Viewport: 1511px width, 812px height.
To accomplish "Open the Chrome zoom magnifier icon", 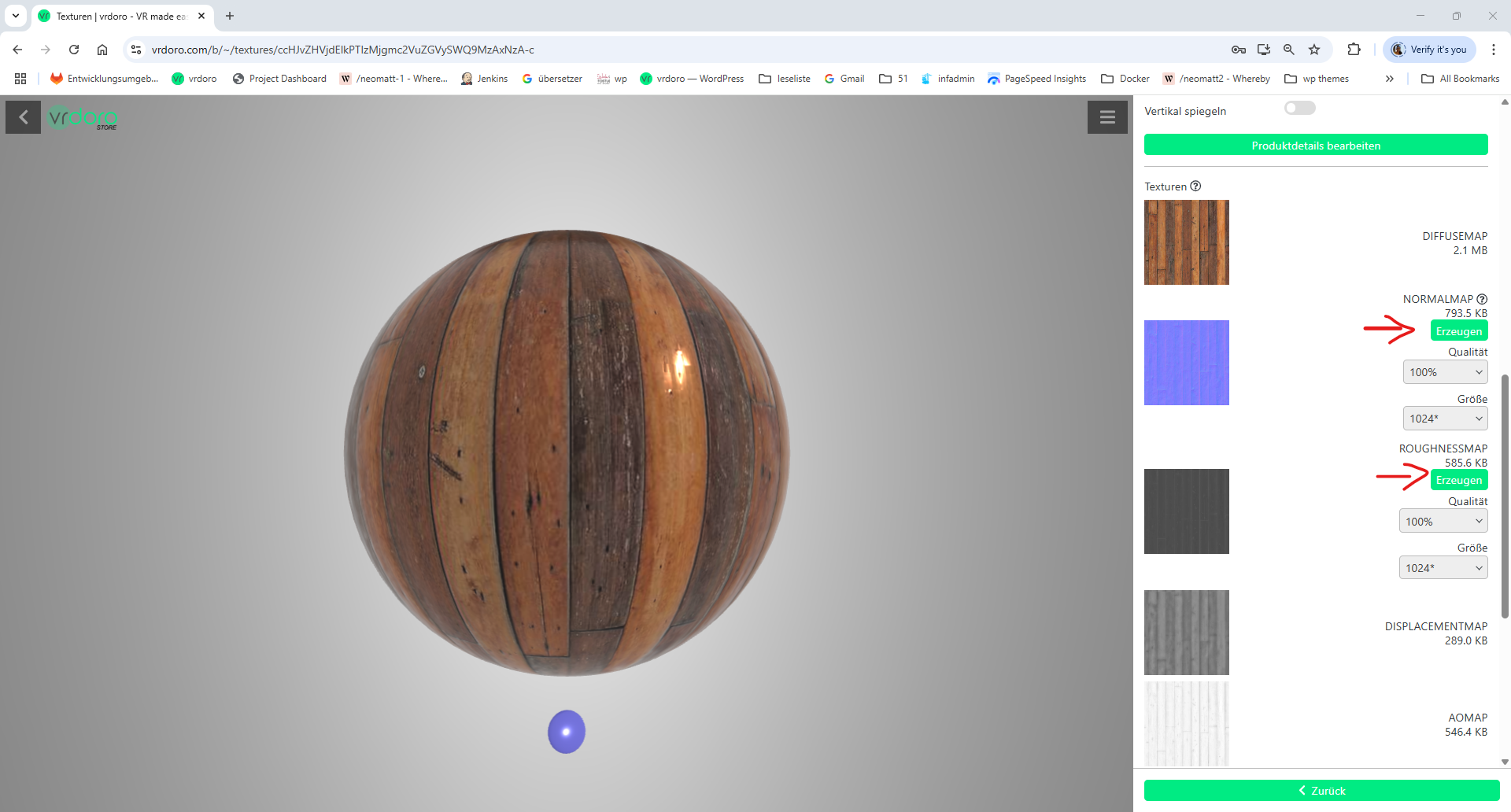I will pos(1289,50).
